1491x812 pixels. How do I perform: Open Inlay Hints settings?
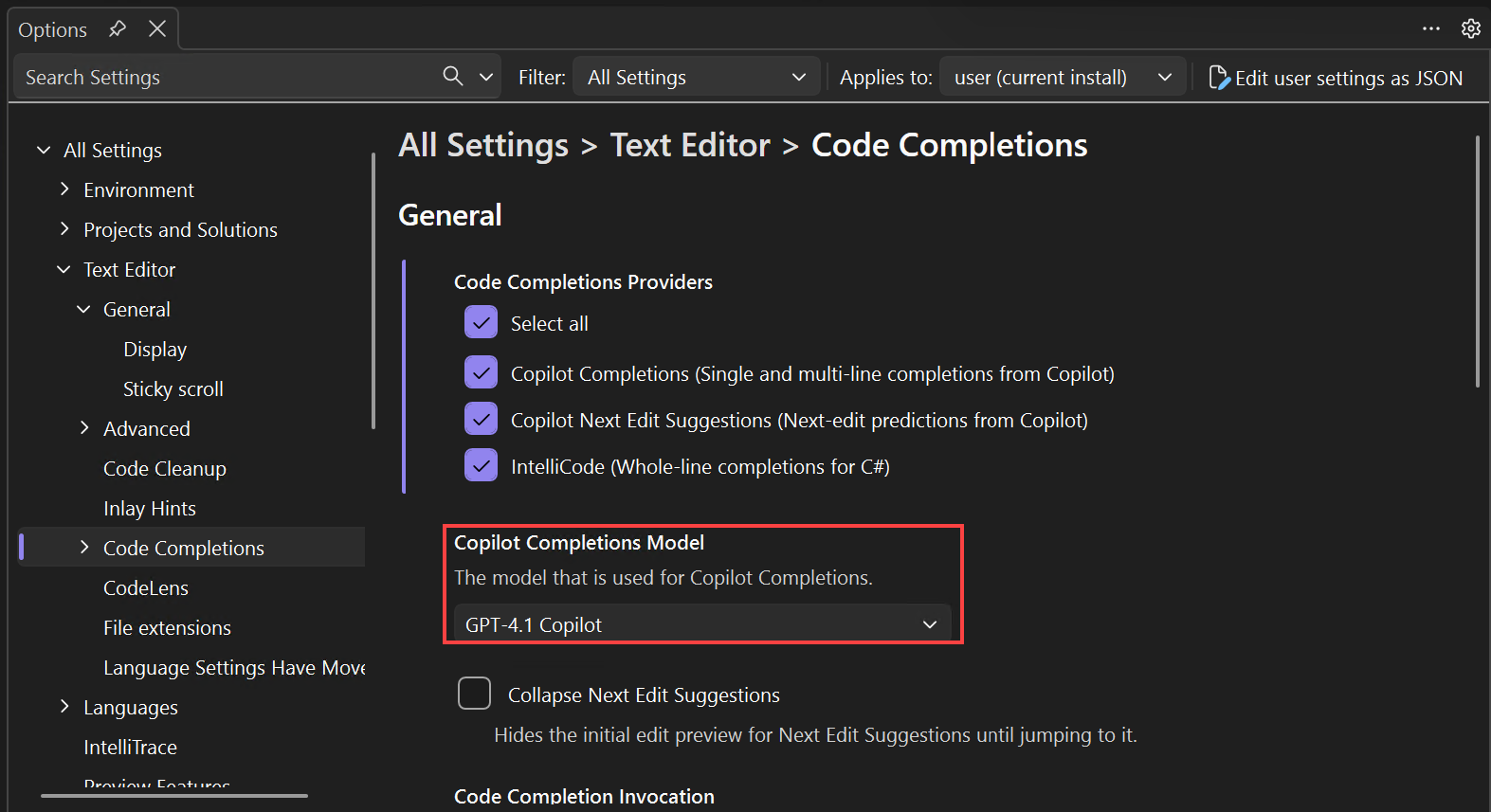point(150,509)
